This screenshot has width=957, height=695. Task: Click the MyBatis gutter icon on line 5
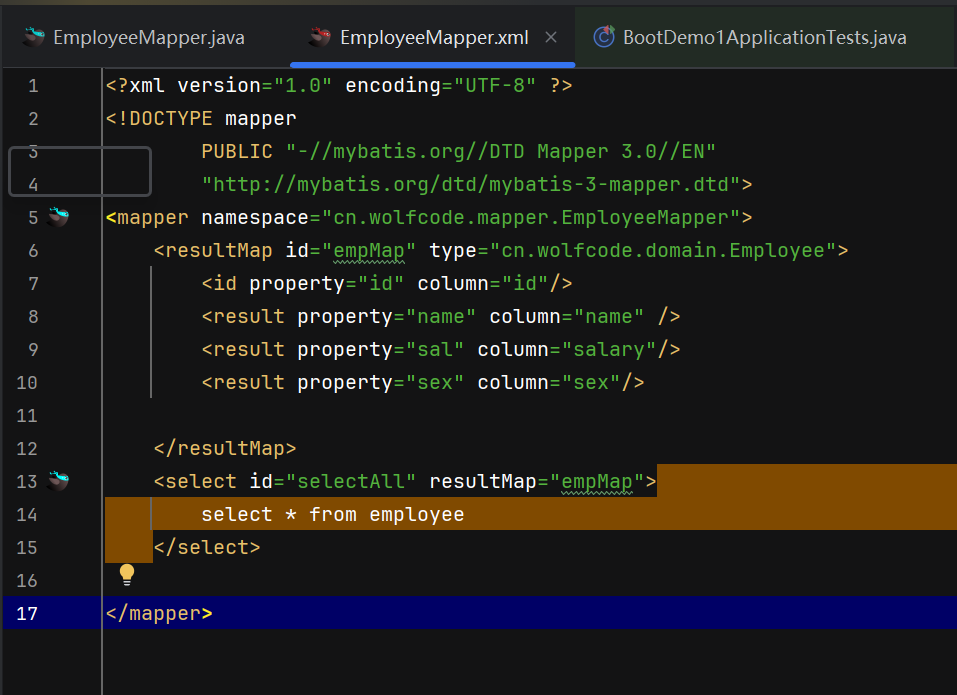pyautogui.click(x=59, y=217)
